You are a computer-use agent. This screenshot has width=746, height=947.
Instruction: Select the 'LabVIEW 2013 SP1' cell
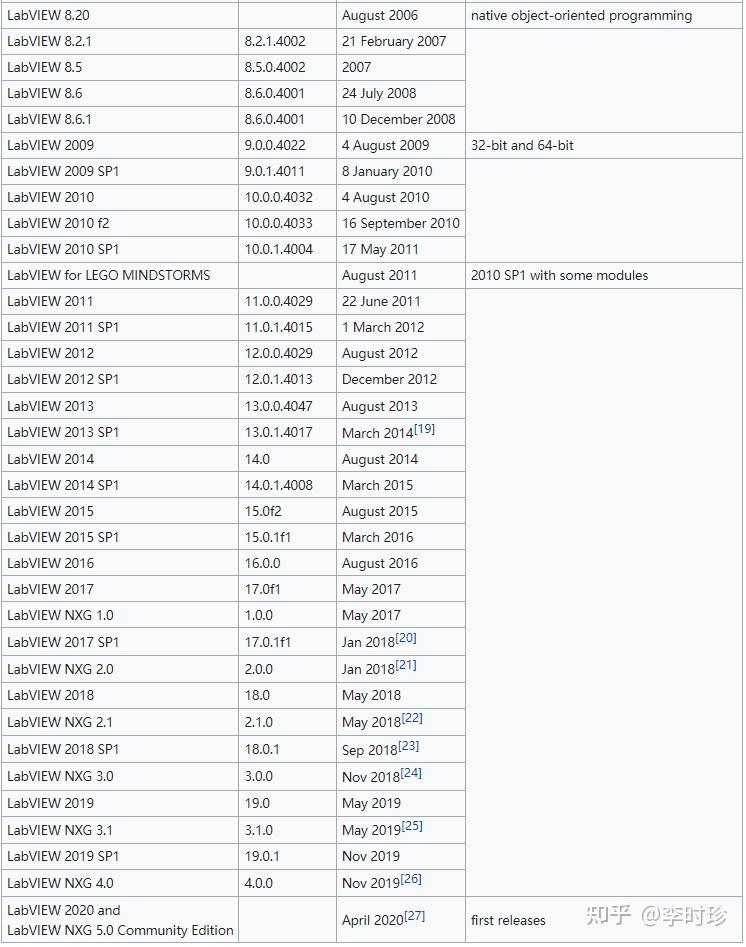point(120,432)
